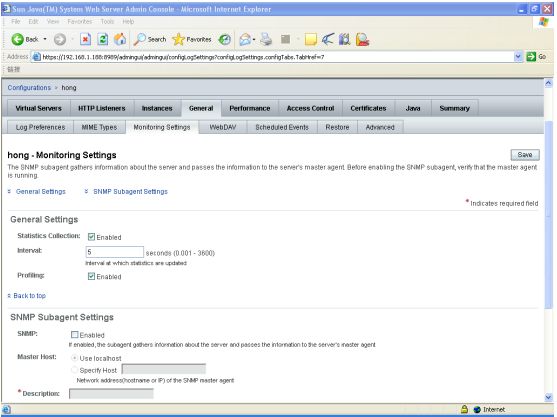Switch to the Access Control tab
557x417 pixels.
pyautogui.click(x=310, y=108)
